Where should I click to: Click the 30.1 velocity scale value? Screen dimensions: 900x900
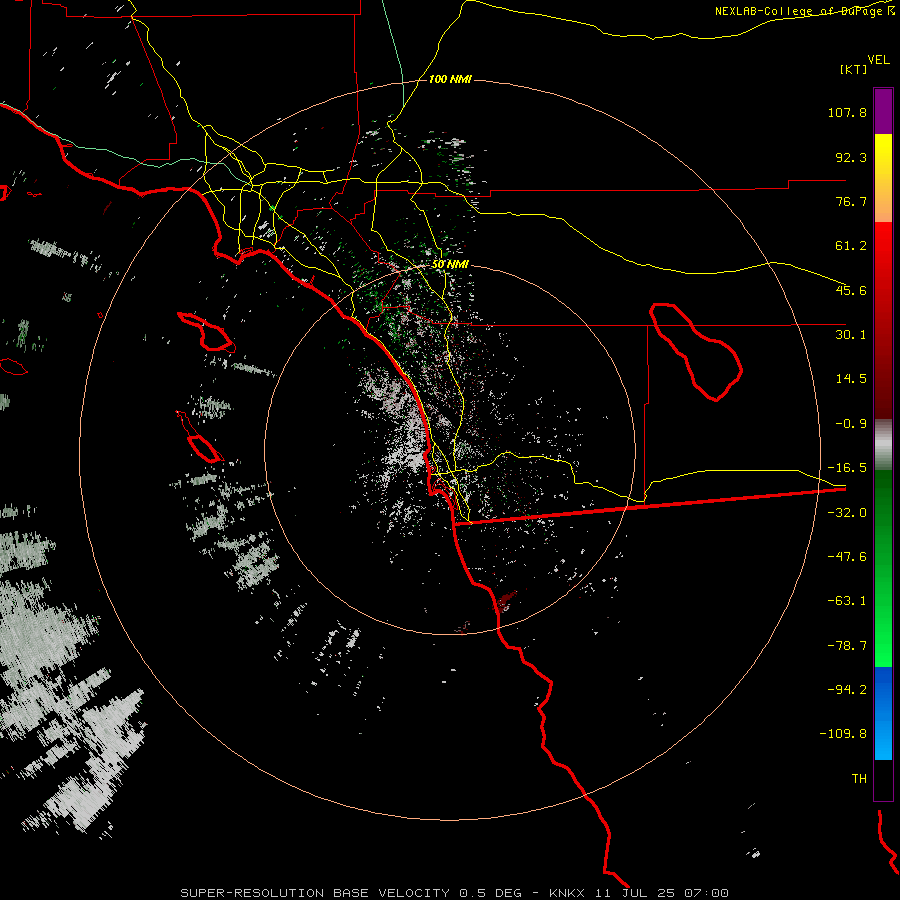pyautogui.click(x=851, y=335)
